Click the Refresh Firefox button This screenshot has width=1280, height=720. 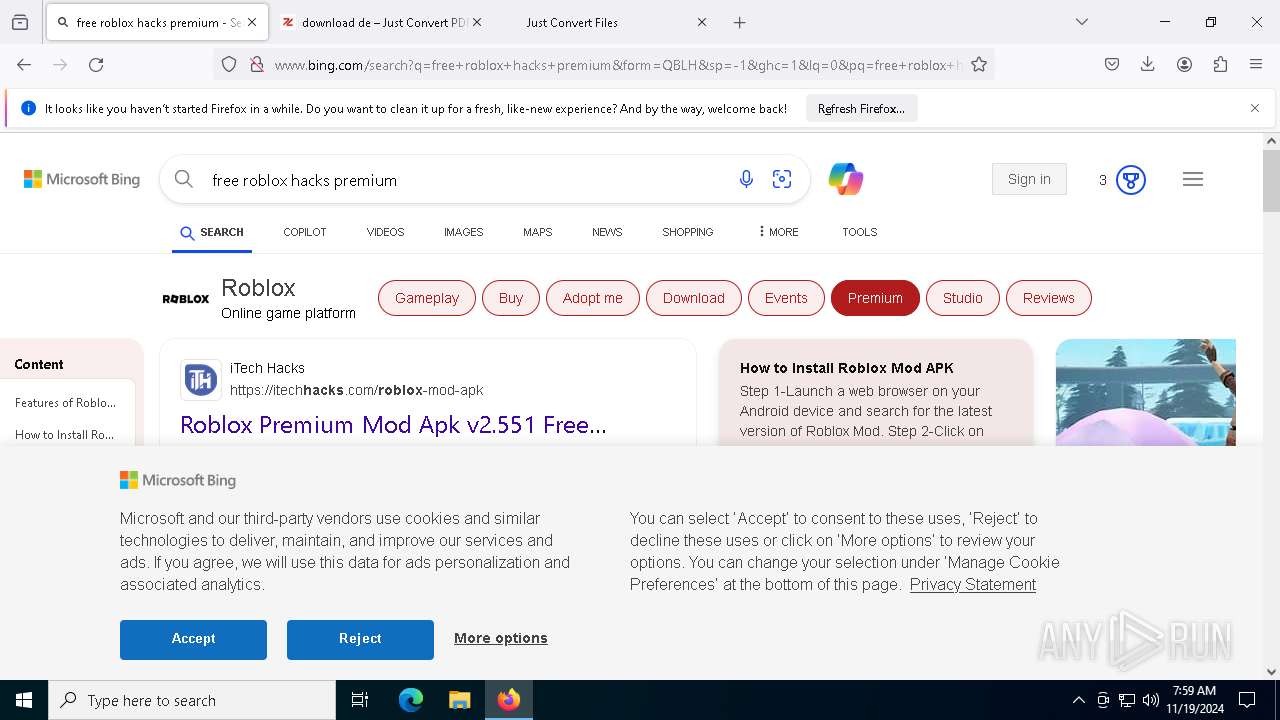(x=861, y=108)
